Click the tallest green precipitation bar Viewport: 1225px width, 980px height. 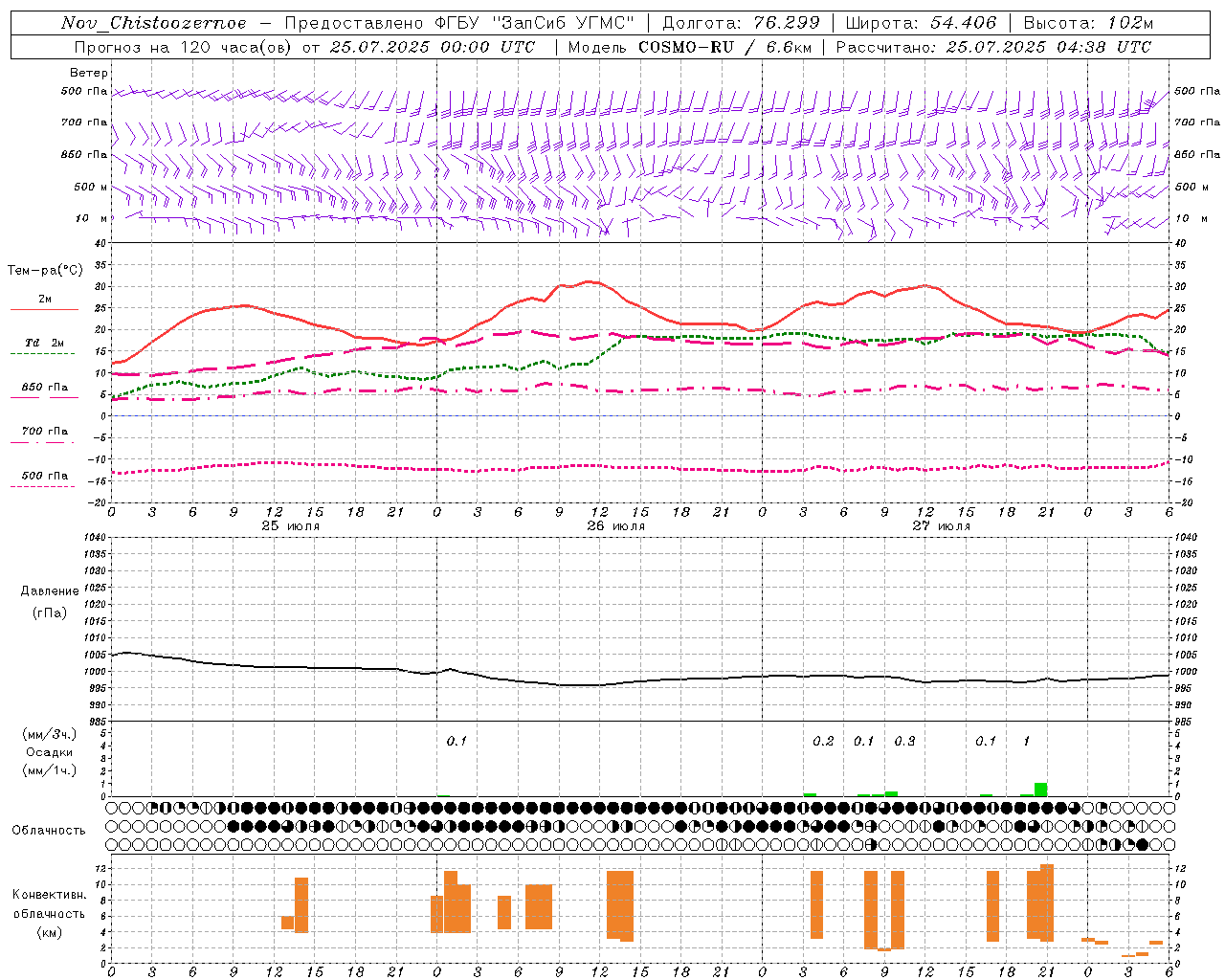click(1040, 790)
